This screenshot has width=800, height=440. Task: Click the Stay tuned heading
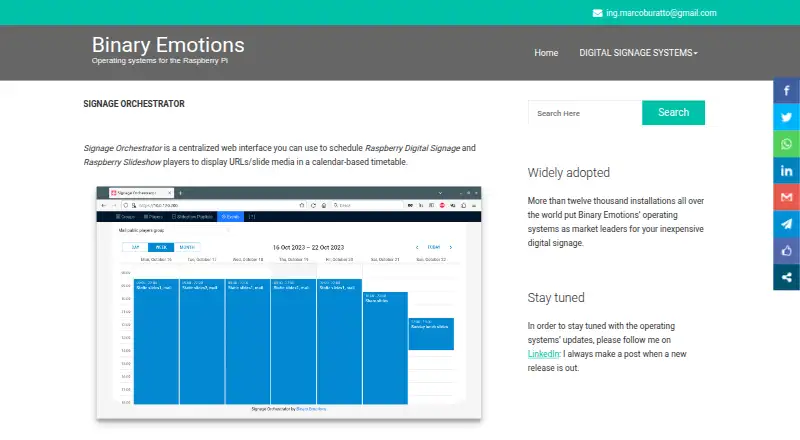556,298
